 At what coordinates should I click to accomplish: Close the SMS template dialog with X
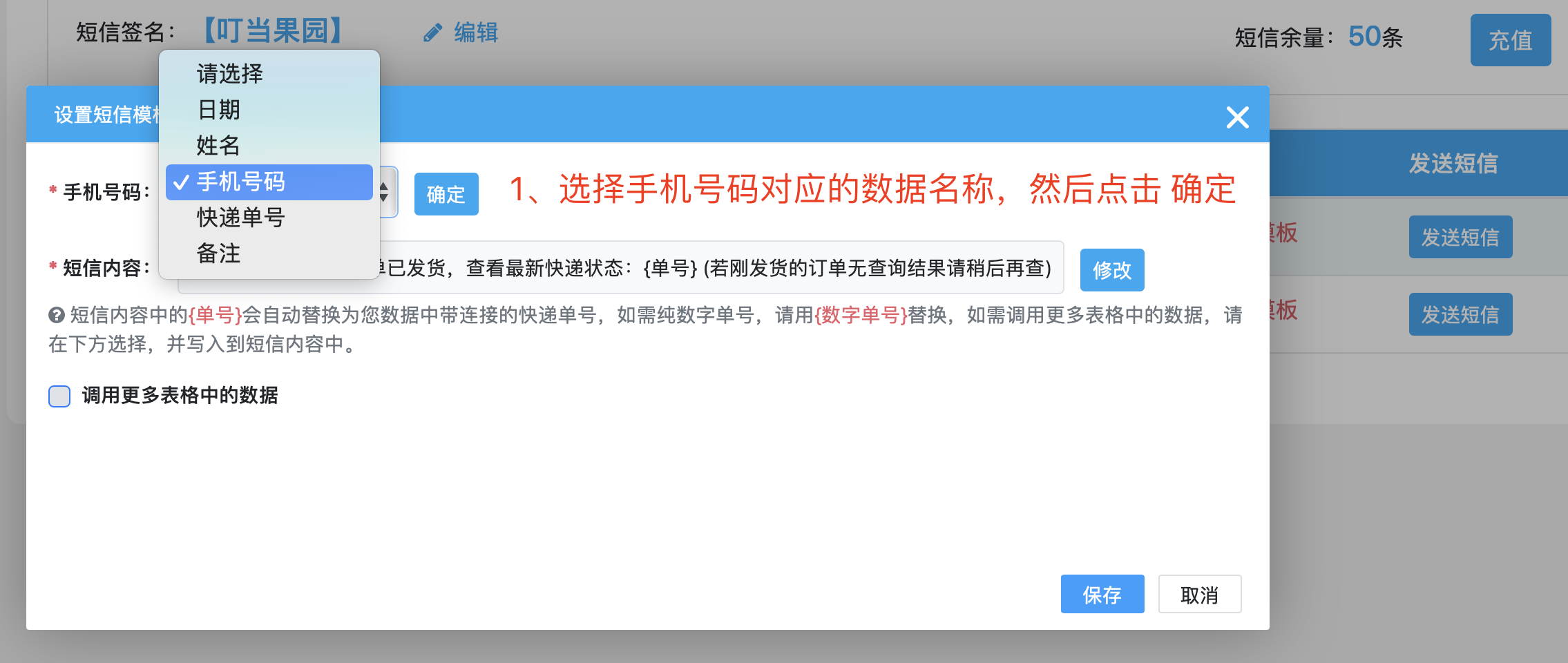tap(1237, 117)
